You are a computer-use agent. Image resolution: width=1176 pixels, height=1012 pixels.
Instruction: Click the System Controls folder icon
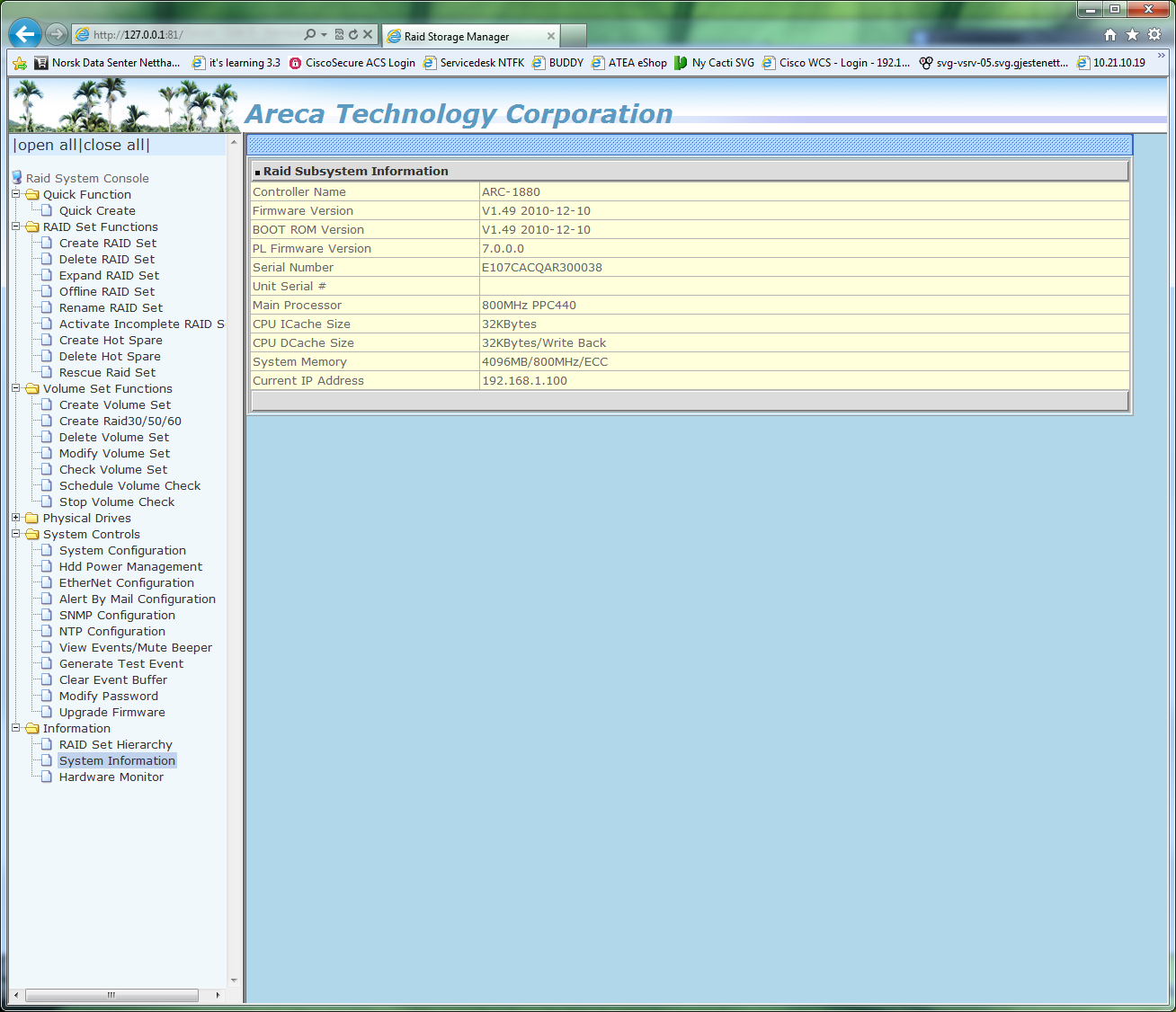tap(32, 534)
